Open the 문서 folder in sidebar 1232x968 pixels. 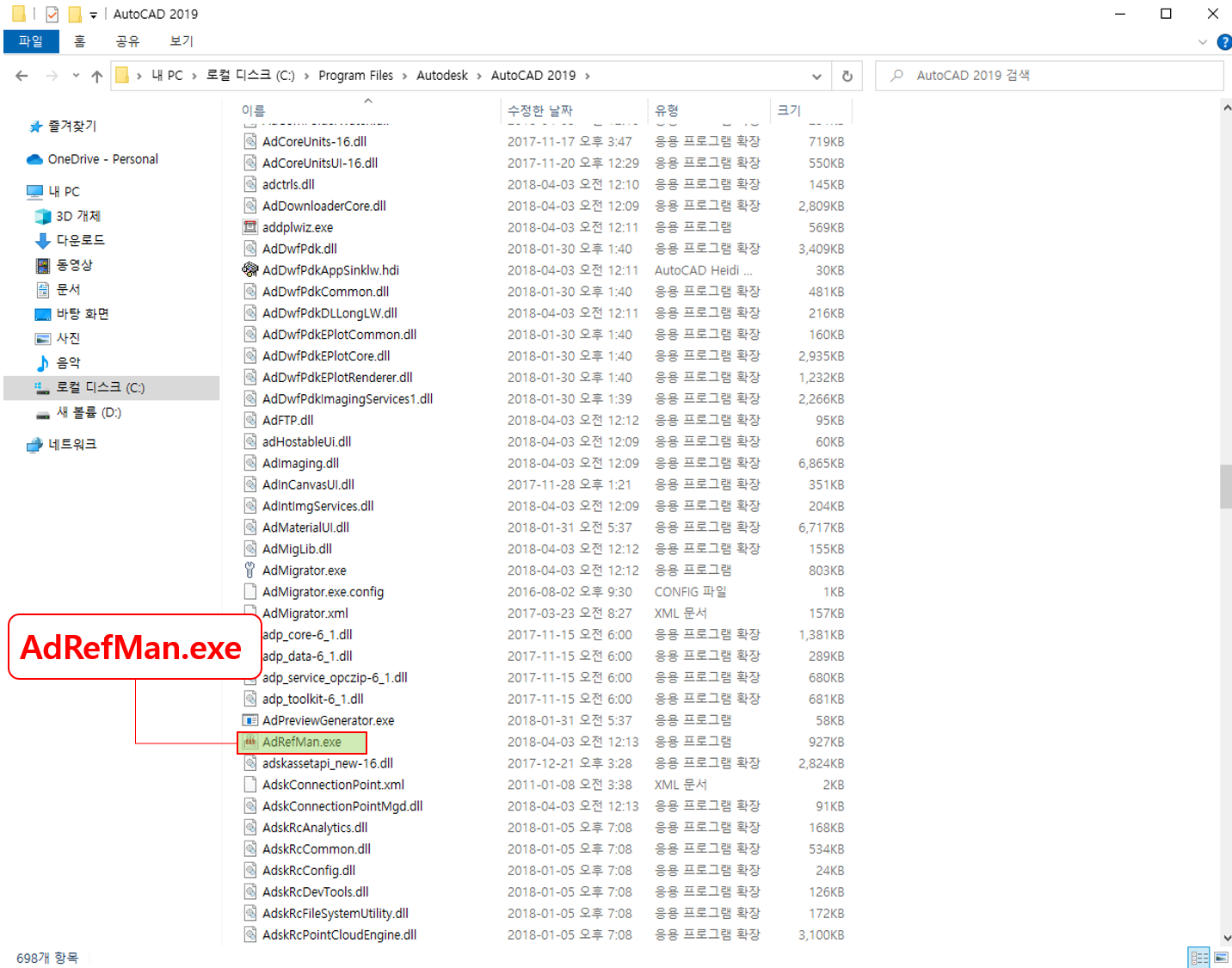point(68,289)
